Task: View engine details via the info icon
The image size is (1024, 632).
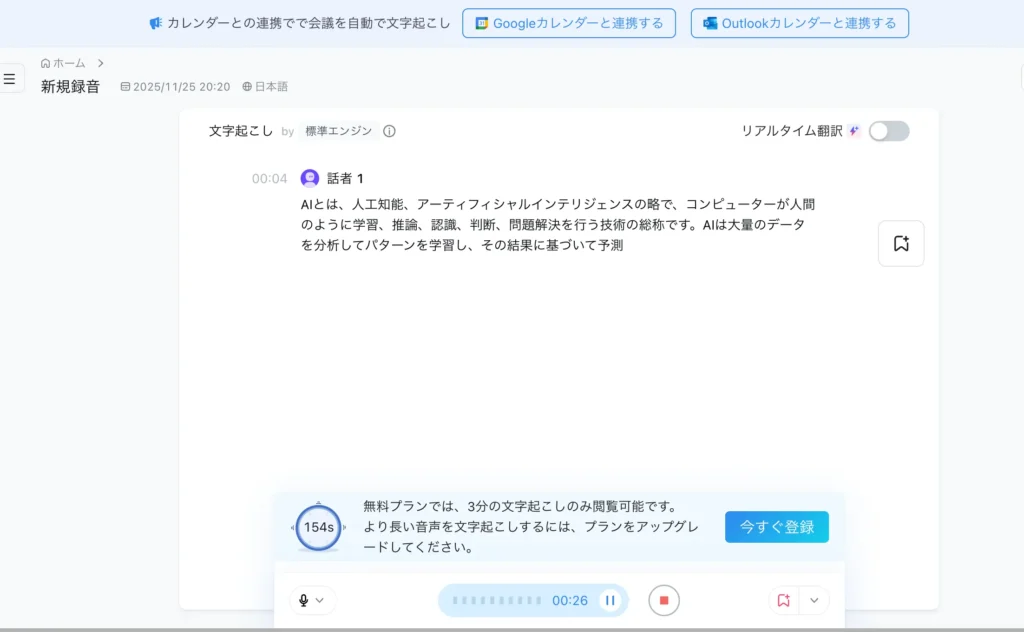Action: click(389, 131)
